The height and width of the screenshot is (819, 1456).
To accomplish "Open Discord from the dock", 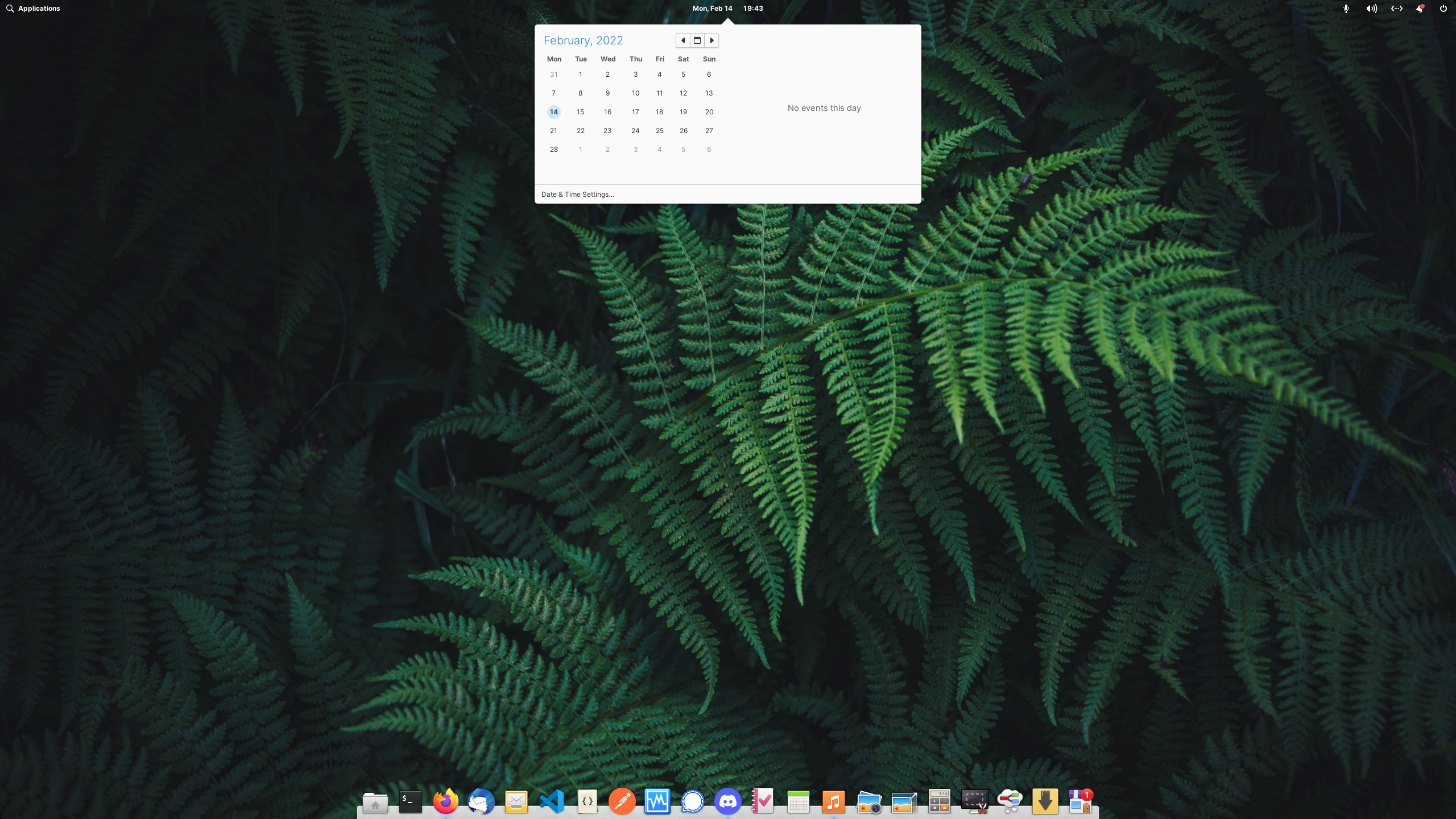I will (728, 802).
